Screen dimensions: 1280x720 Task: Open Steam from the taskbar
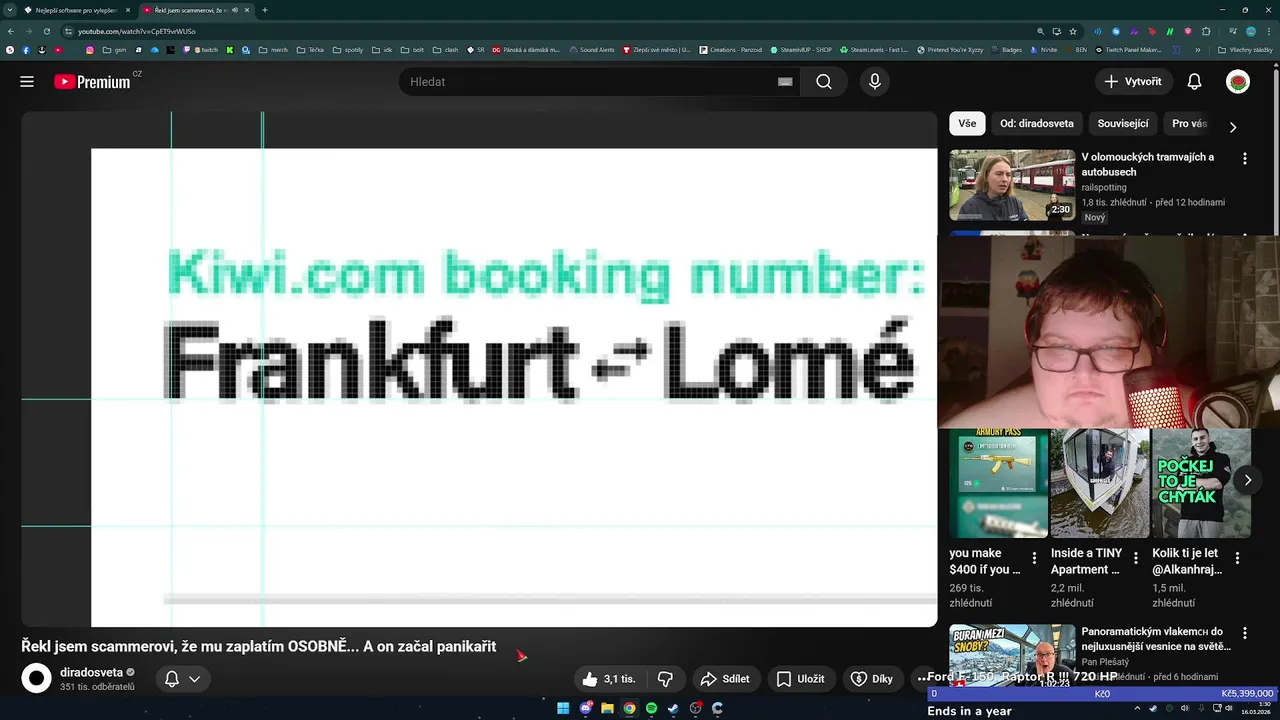pyautogui.click(x=673, y=708)
